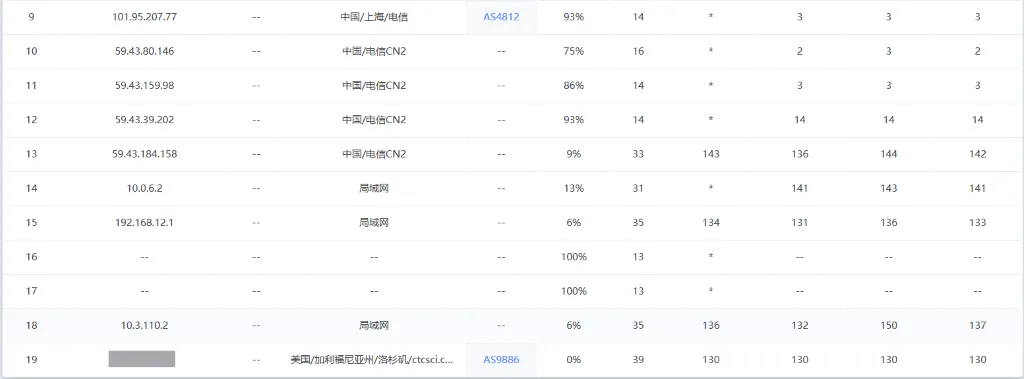Image resolution: width=1024 pixels, height=379 pixels.
Task: Click the 13% loss value
Action: [x=573, y=188]
